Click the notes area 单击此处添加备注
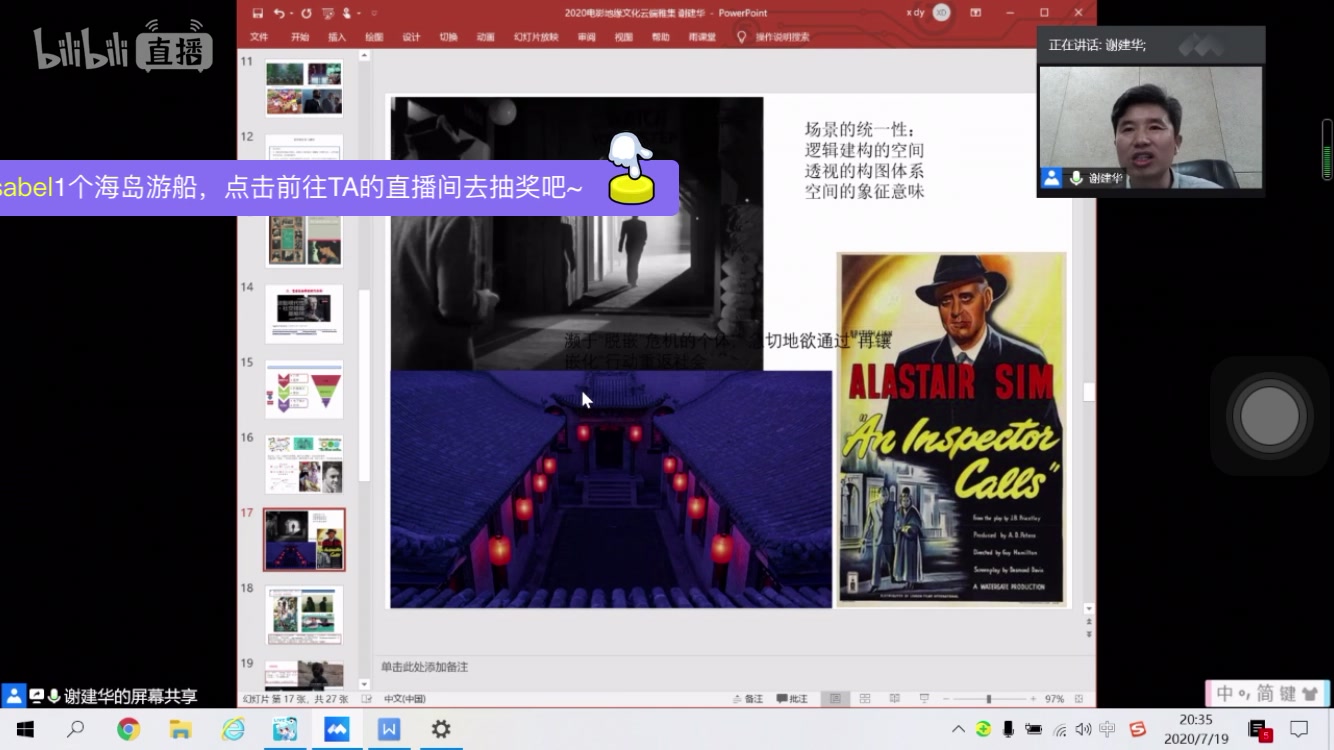The height and width of the screenshot is (750, 1334). (x=424, y=667)
